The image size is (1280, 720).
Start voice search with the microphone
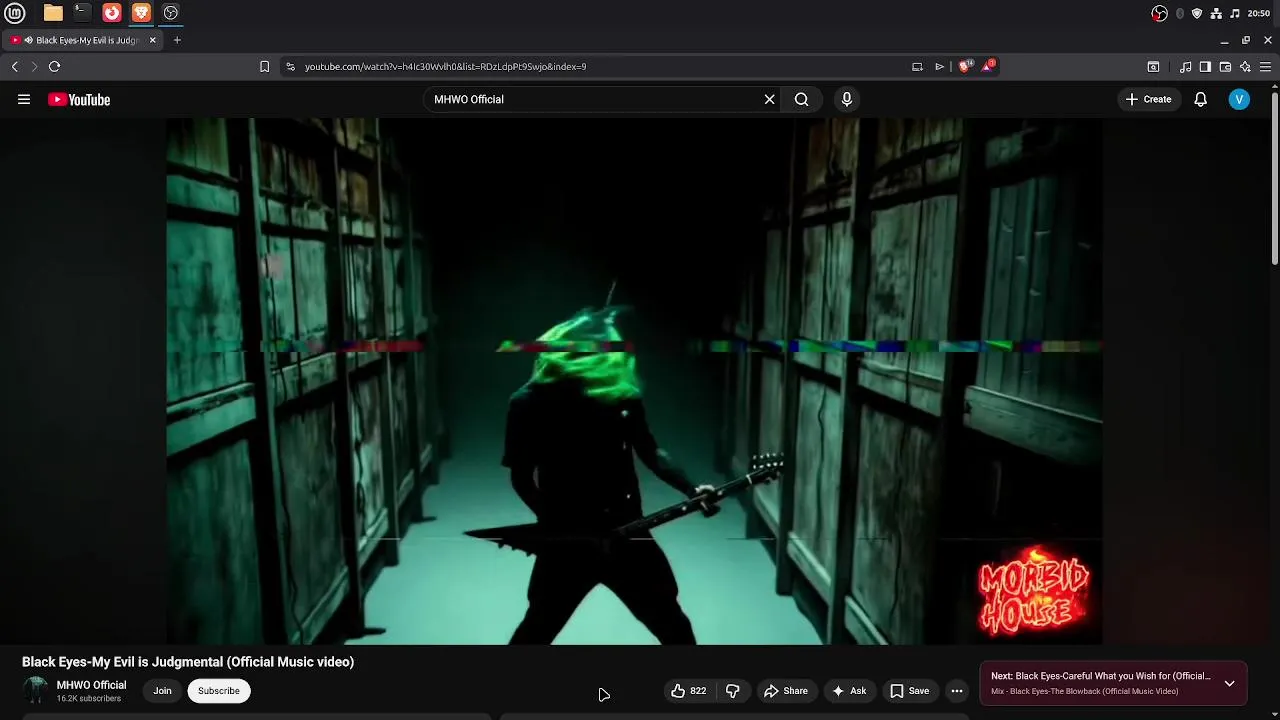(847, 99)
